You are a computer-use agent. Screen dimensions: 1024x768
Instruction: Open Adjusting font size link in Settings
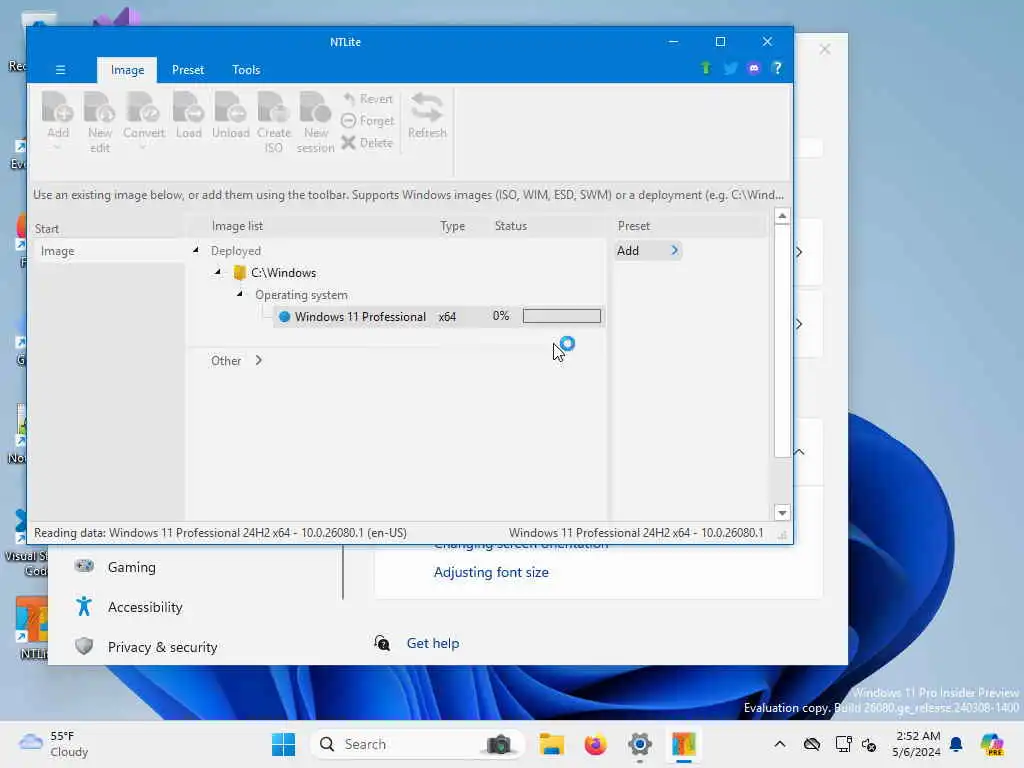click(x=491, y=572)
